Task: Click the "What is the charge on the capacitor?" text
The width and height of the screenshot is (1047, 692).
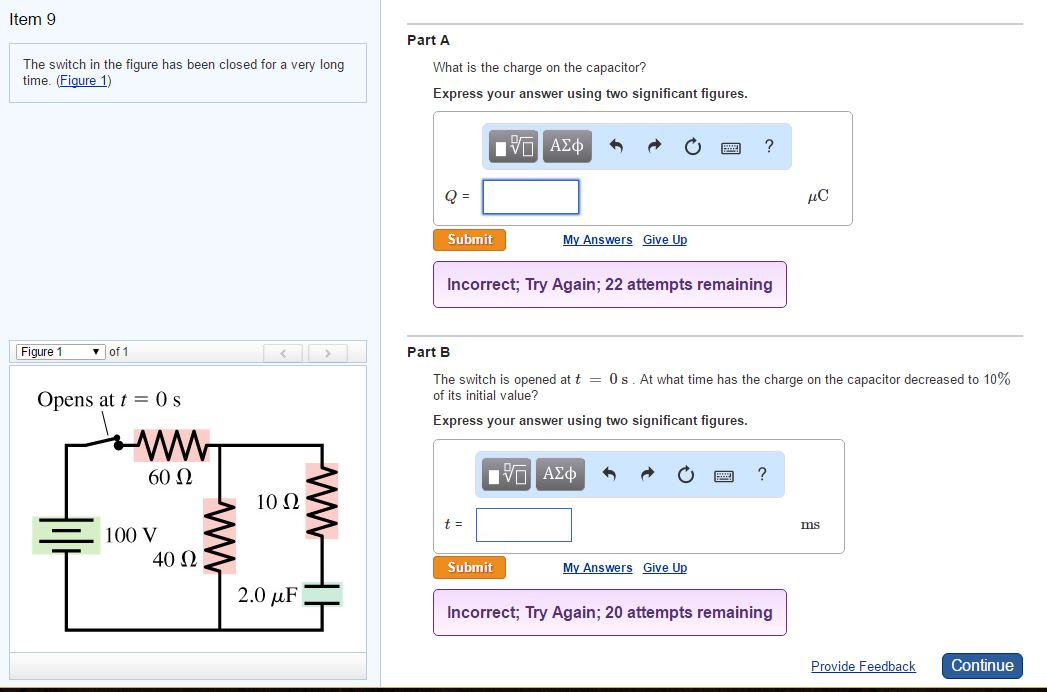Action: point(540,67)
